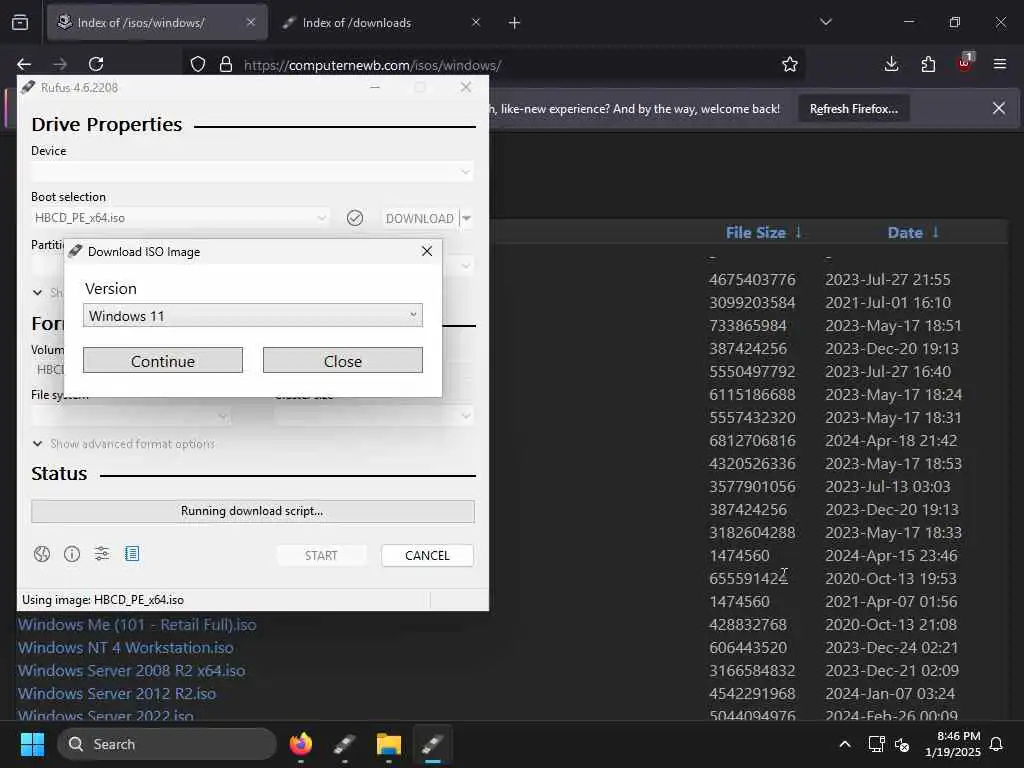
Task: Click the Windows taskbar Search box
Action: click(167, 744)
